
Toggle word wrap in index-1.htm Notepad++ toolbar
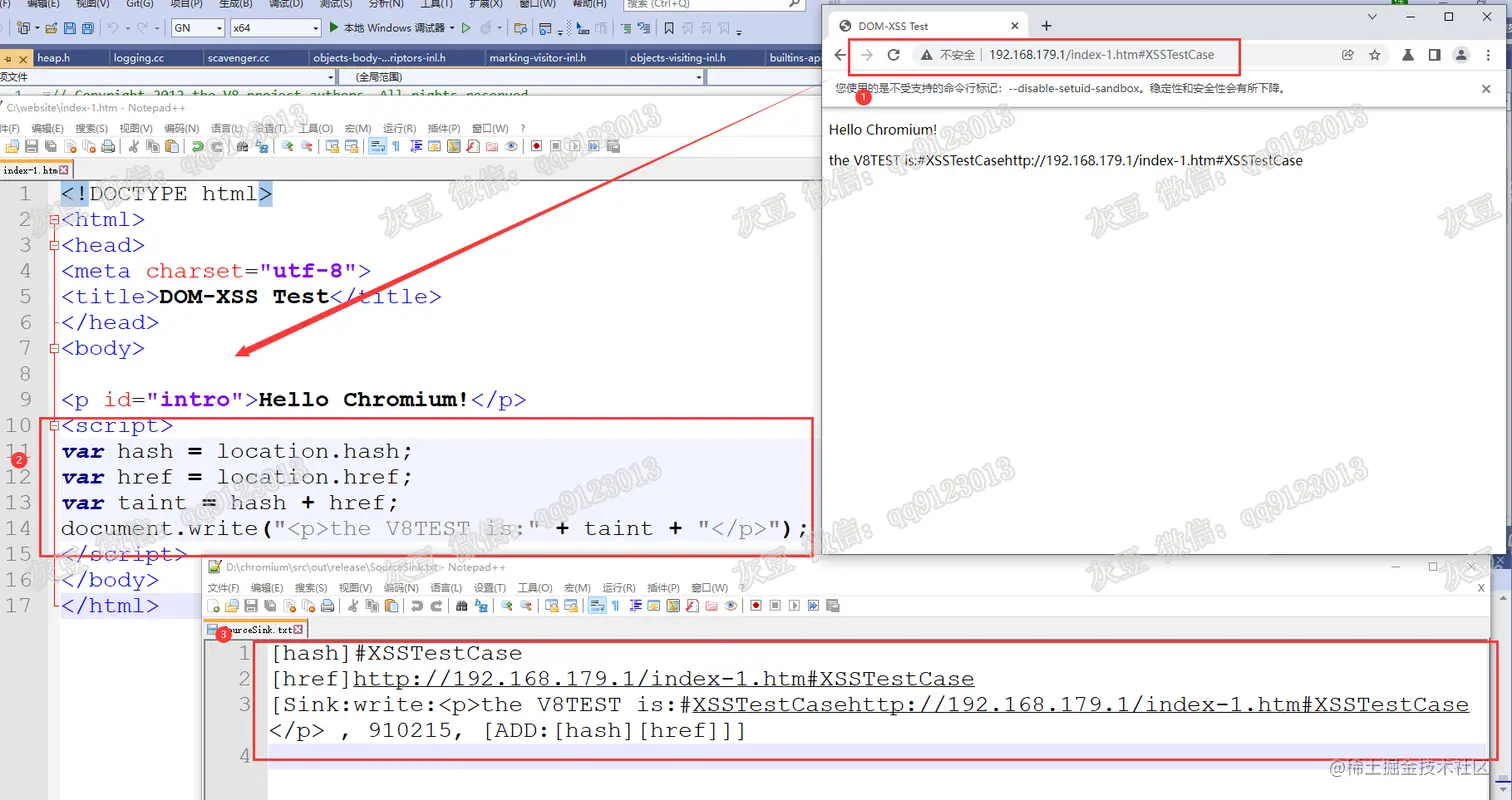(378, 146)
